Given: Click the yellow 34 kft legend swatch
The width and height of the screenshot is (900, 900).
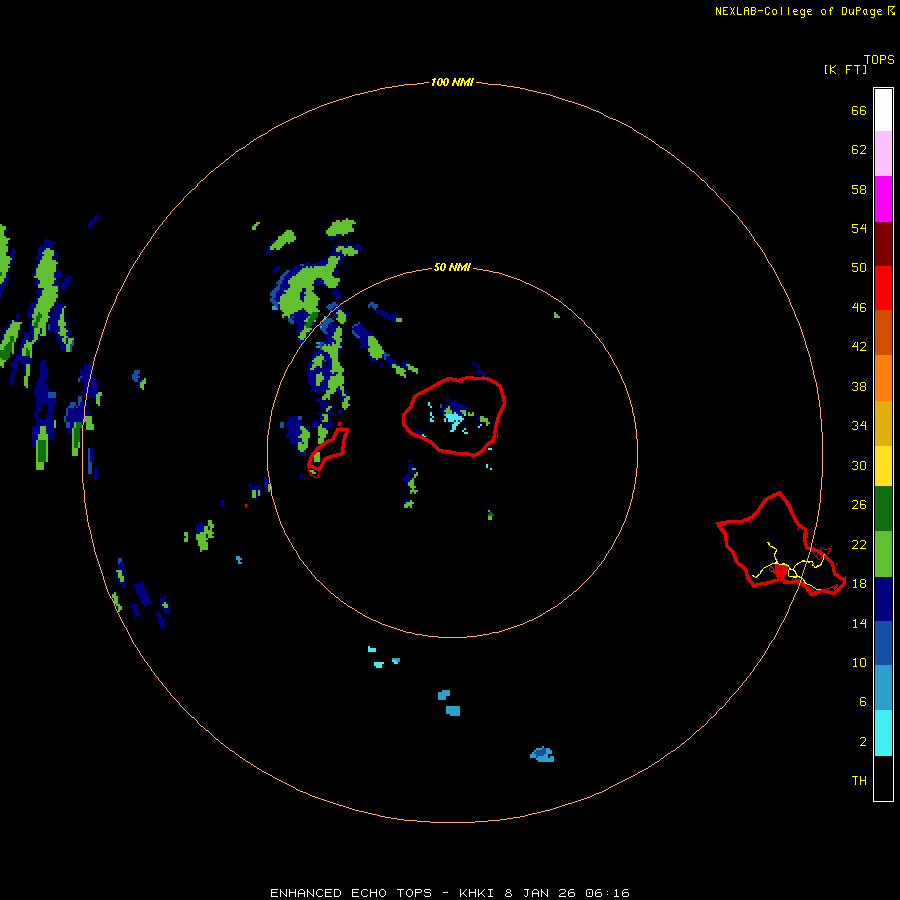Looking at the screenshot, I should (883, 465).
